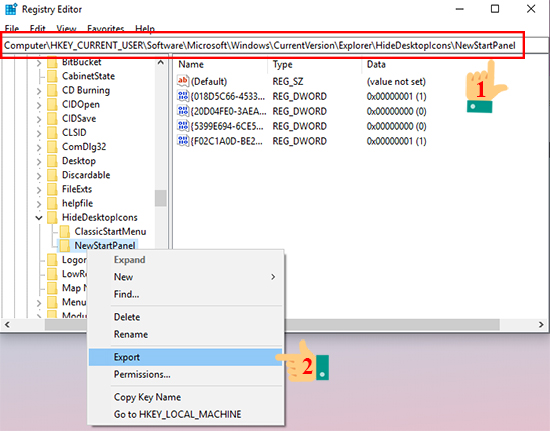This screenshot has height=431, width=550.
Task: Open the New submenu arrow in context menu
Action: pos(273,277)
